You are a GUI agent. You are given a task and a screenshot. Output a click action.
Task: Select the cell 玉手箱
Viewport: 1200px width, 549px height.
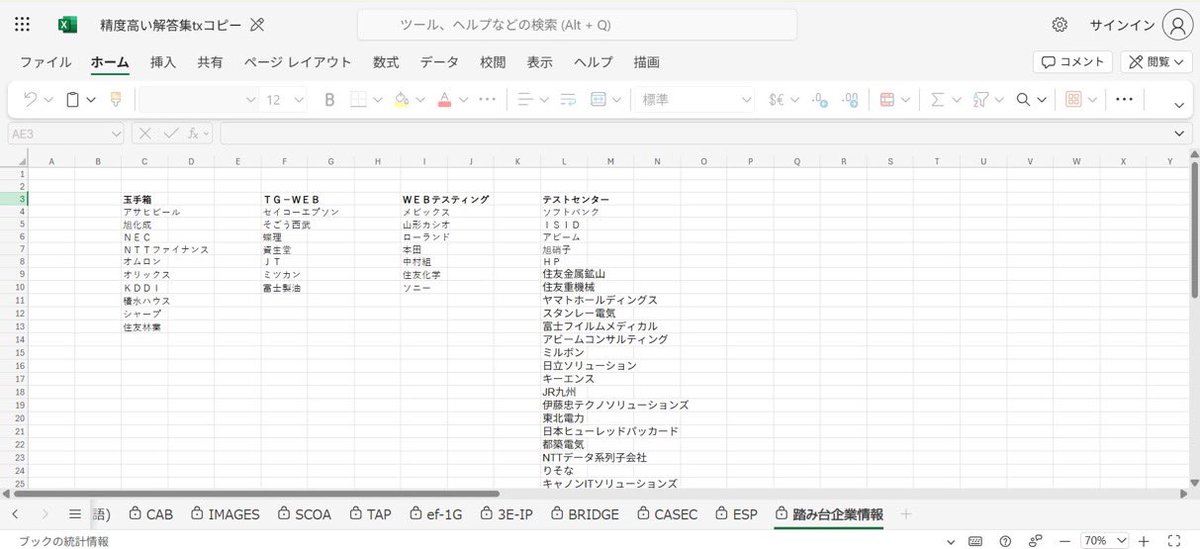coord(145,199)
